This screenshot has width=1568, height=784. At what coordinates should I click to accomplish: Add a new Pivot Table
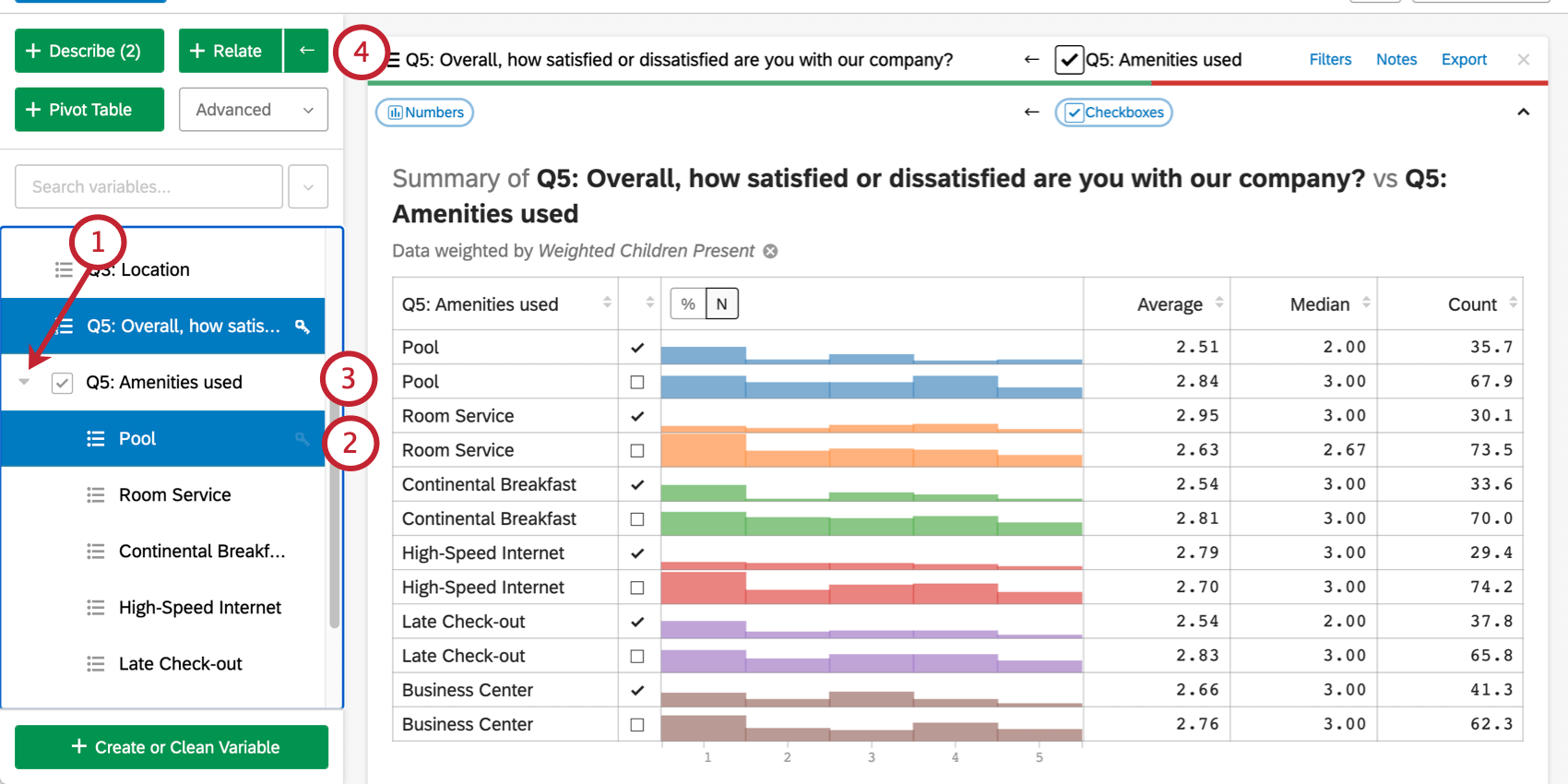click(x=89, y=110)
